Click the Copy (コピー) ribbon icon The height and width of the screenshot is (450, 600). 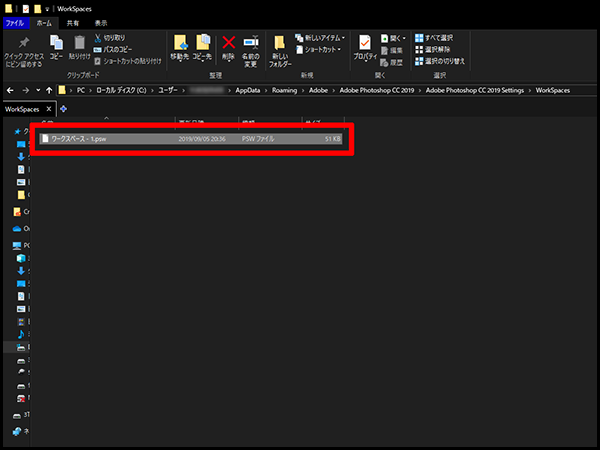pyautogui.click(x=56, y=46)
